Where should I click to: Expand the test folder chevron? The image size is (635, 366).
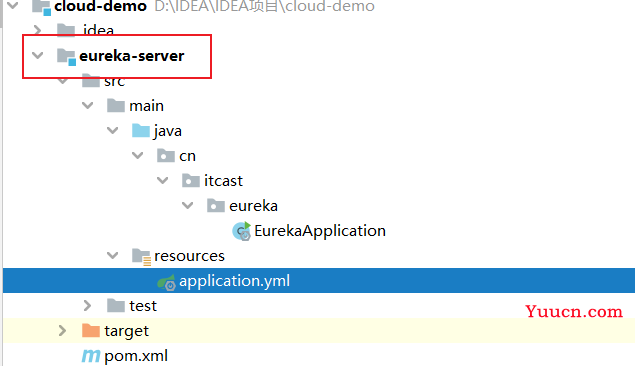(x=87, y=306)
